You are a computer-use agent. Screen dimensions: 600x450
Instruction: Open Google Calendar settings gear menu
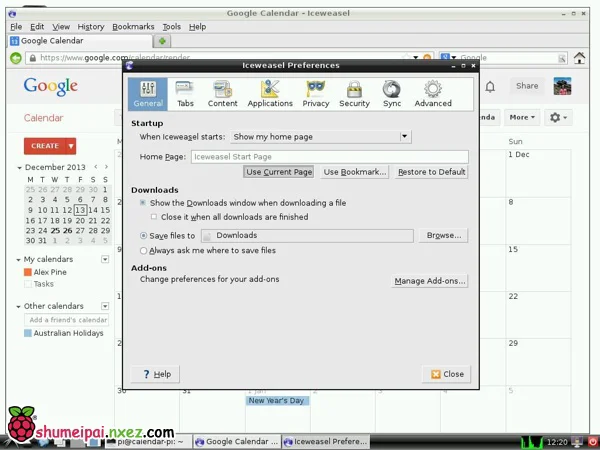coord(558,117)
